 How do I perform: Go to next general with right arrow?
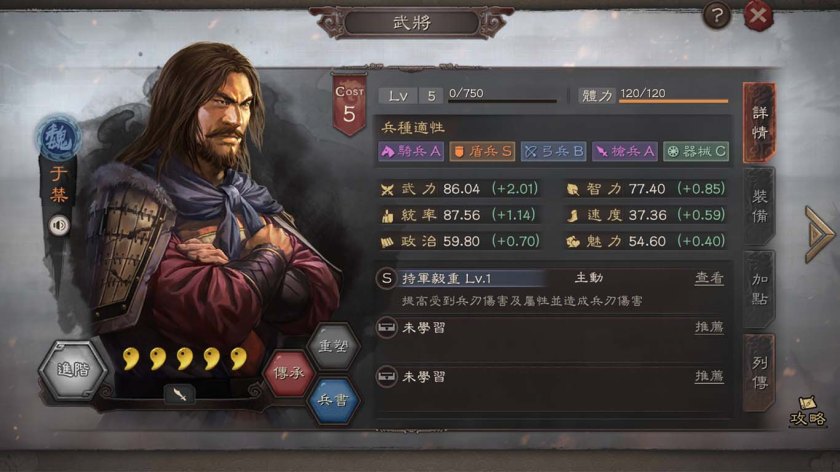[818, 234]
